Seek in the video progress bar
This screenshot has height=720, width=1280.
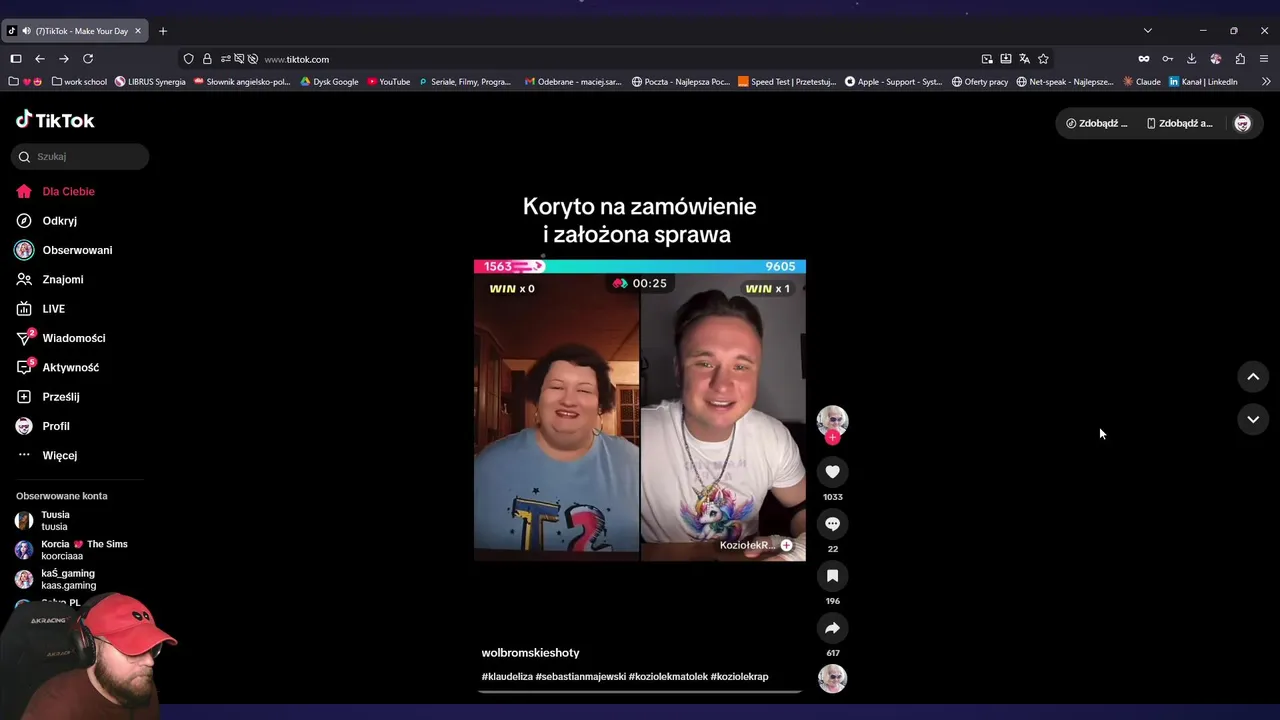pos(640,691)
